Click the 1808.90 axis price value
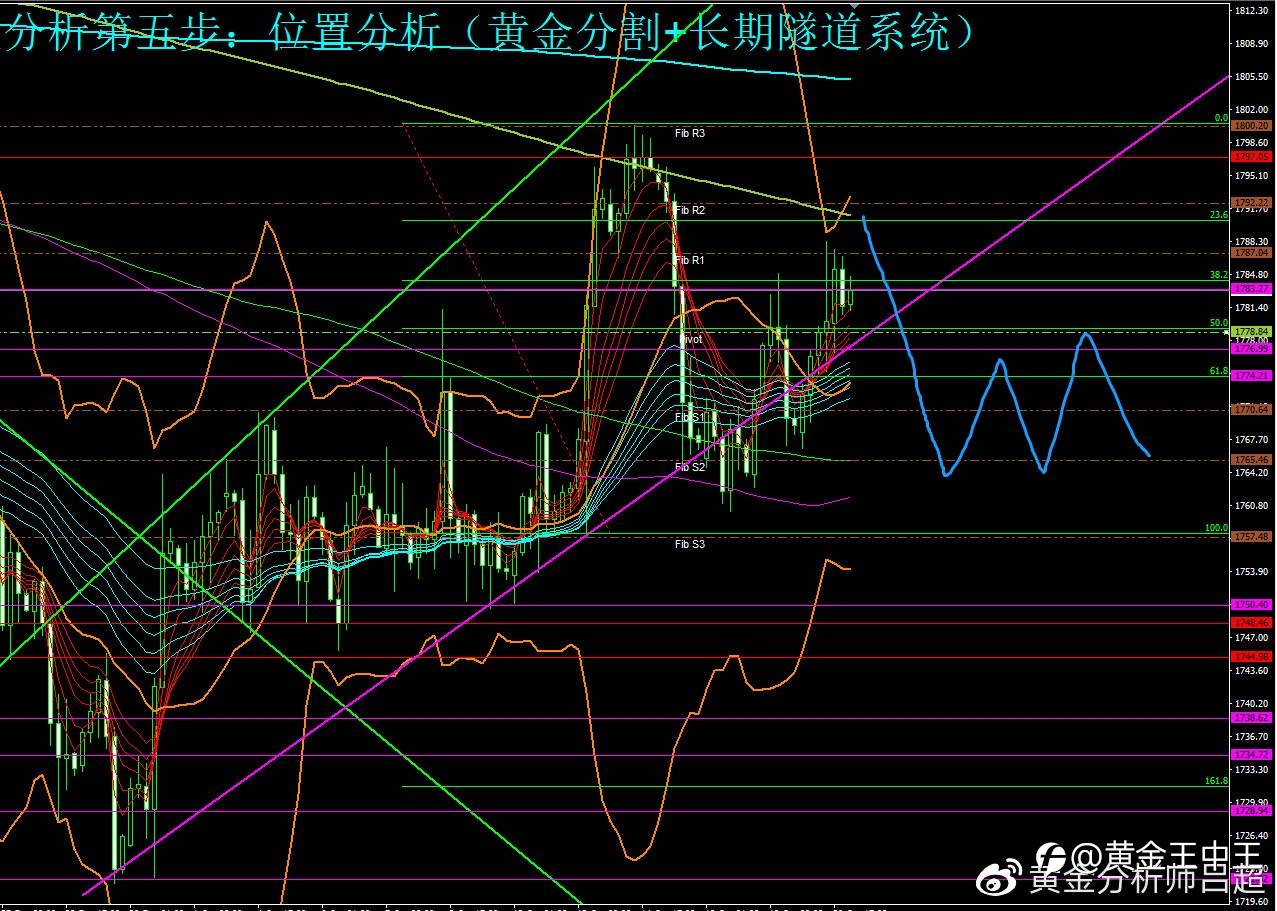The image size is (1277, 911). 1253,44
